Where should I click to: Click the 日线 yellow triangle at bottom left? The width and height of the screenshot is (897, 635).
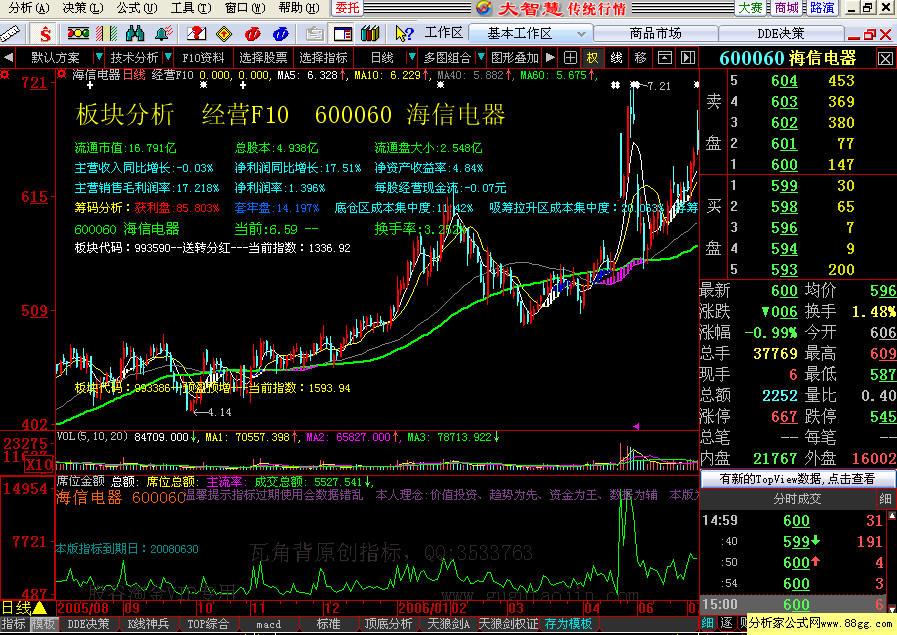point(40,607)
